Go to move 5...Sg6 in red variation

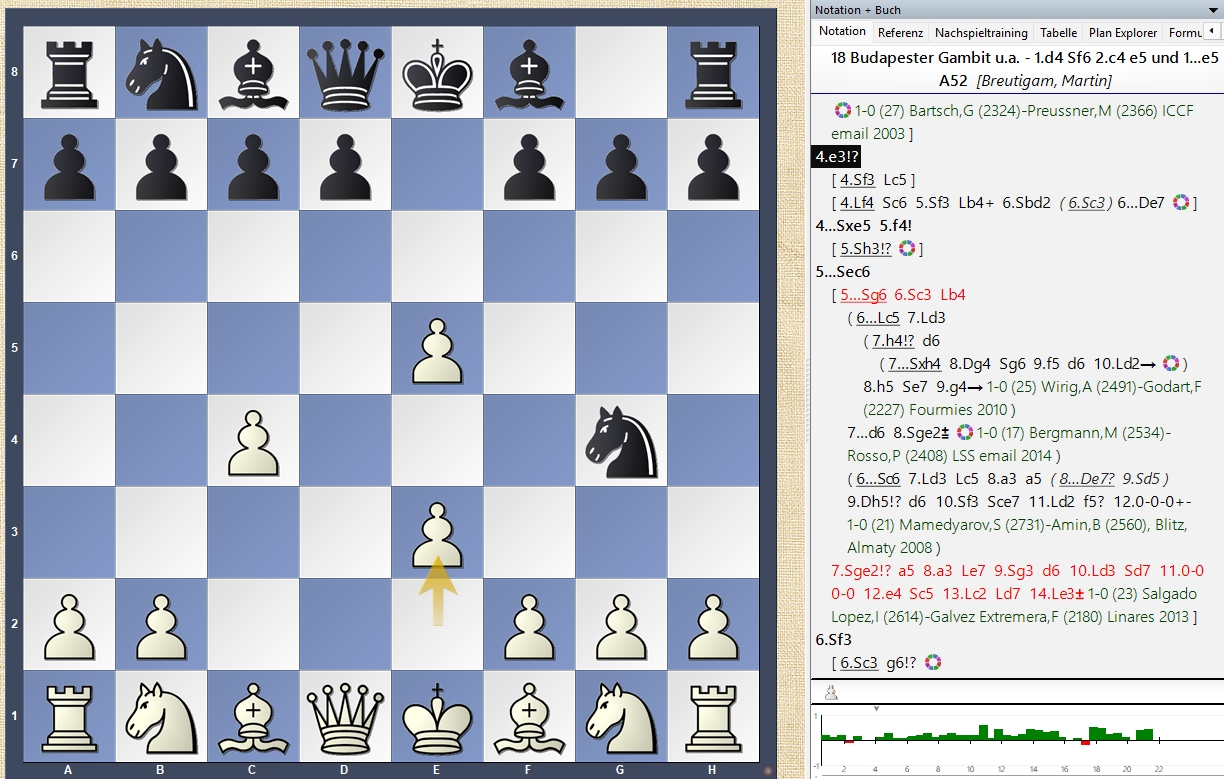[862, 295]
